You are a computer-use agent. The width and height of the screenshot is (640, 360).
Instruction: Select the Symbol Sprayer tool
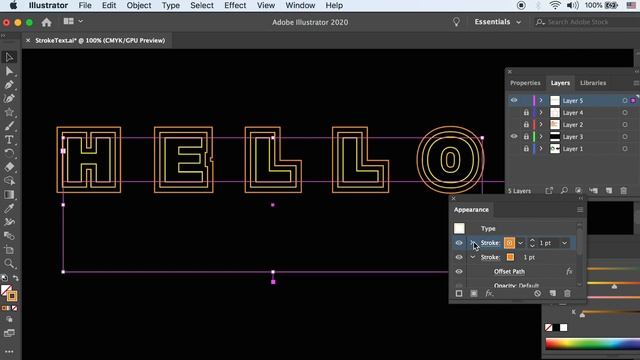point(9,222)
